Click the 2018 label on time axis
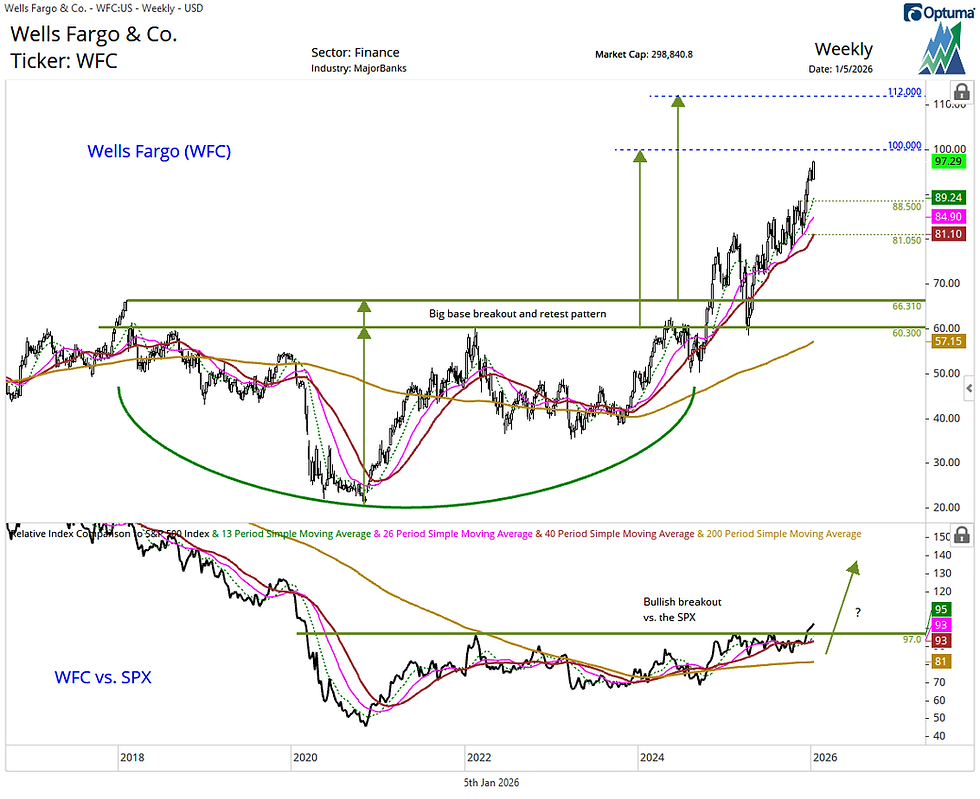Image resolution: width=980 pixels, height=799 pixels. 132,758
